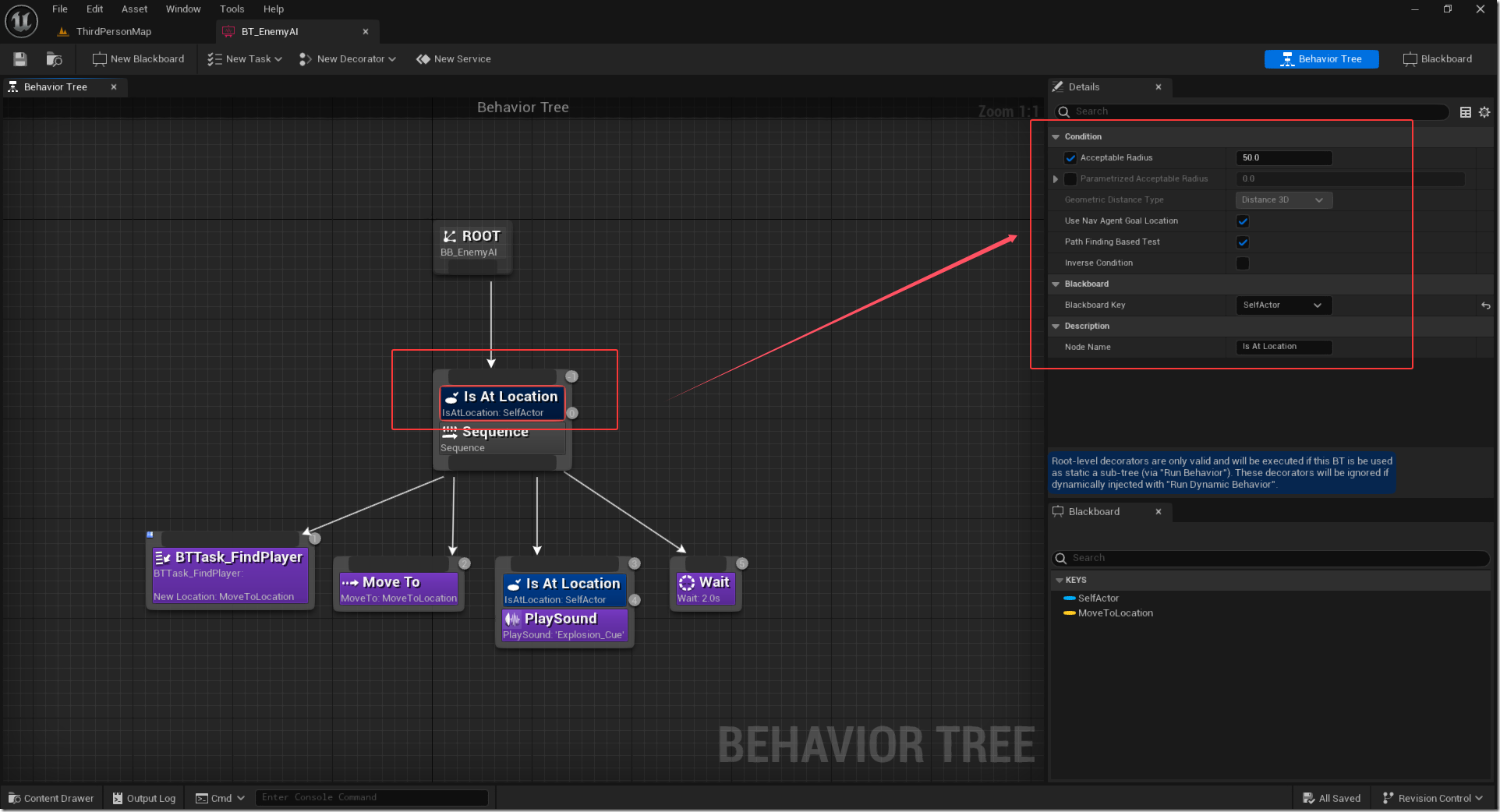Collapse the Blackboard details section
Viewport: 1500px width, 812px height.
pyautogui.click(x=1056, y=284)
